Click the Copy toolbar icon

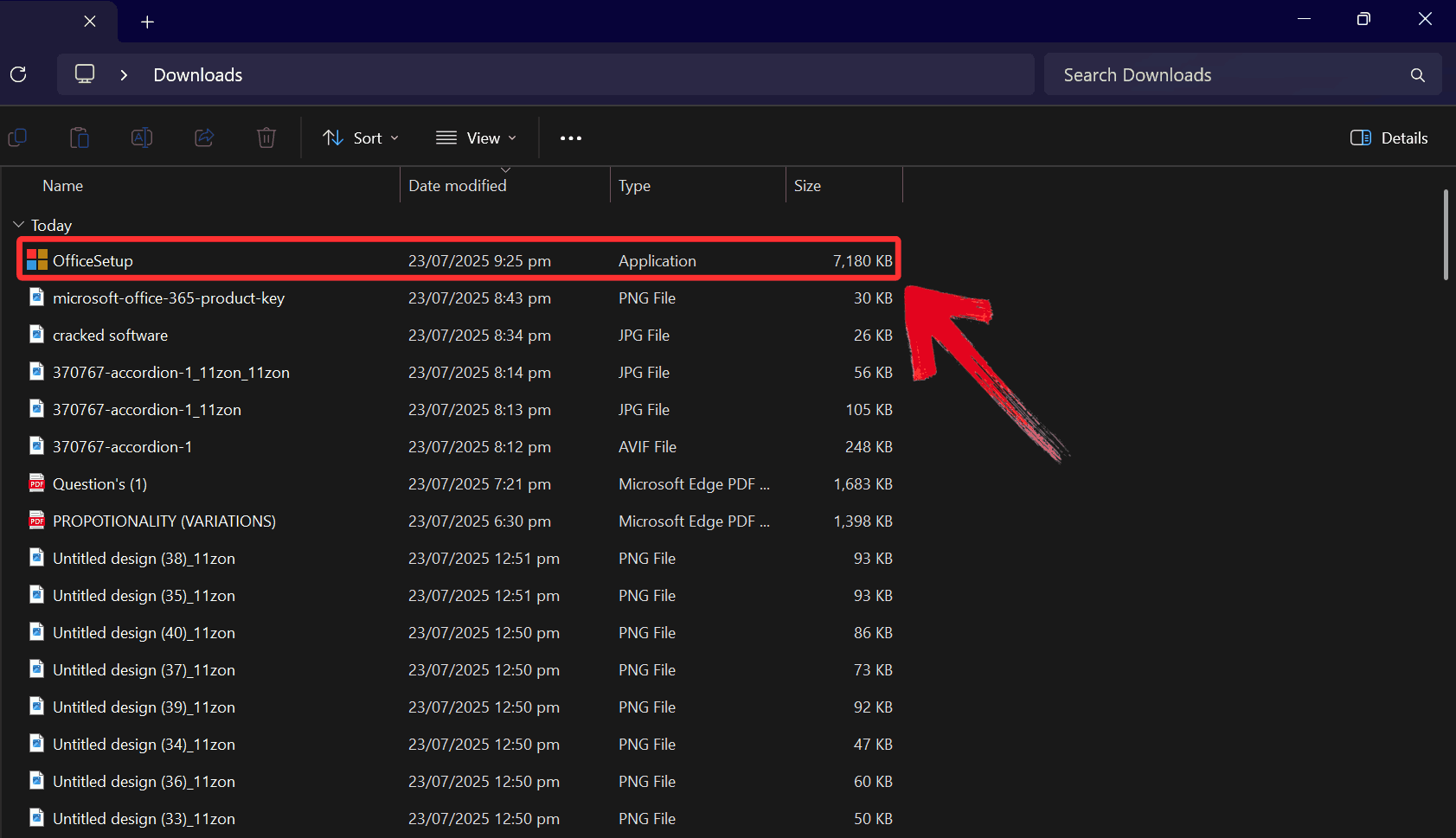pos(18,138)
